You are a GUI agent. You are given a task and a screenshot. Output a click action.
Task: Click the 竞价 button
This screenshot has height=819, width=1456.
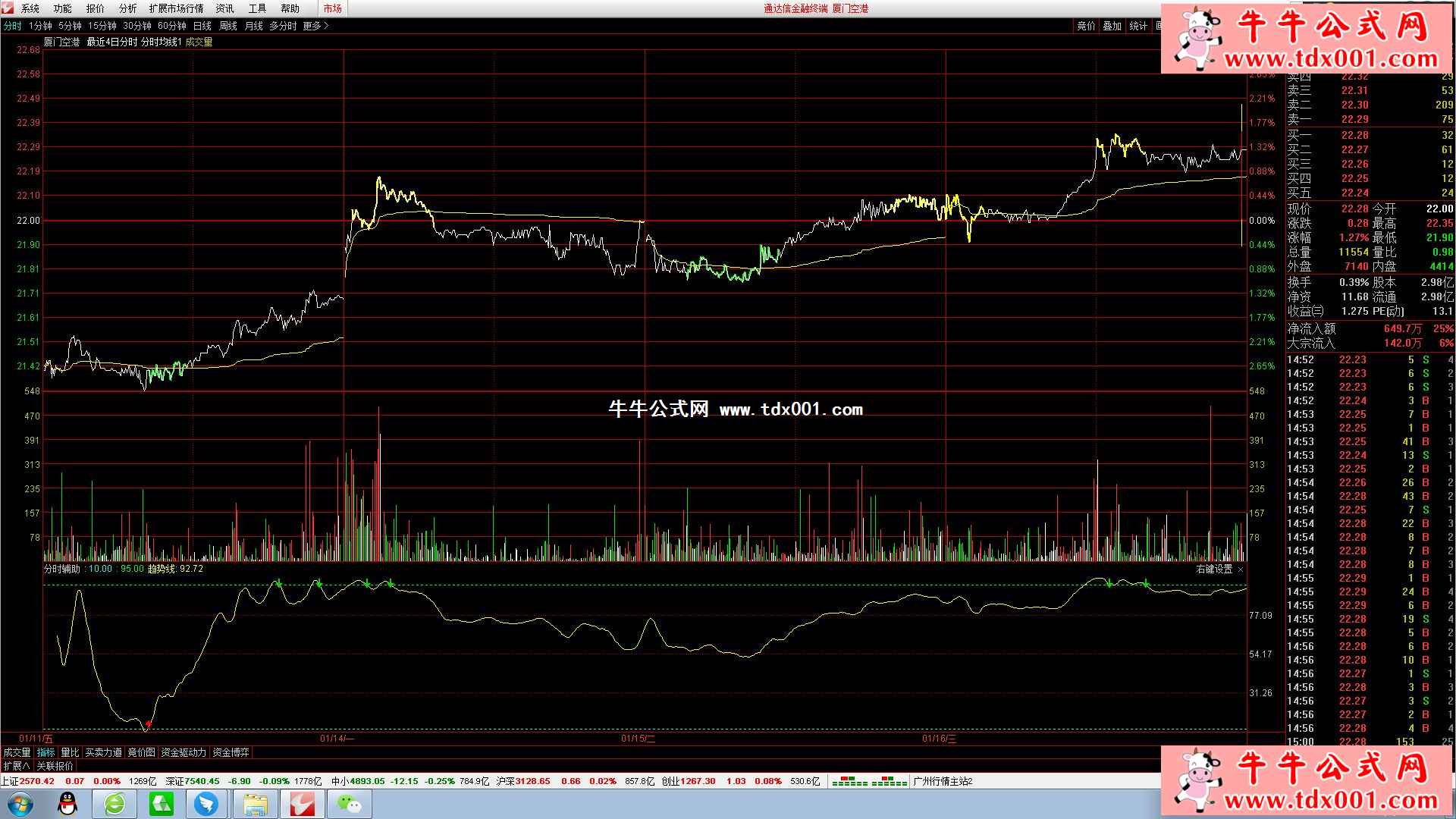1086,26
